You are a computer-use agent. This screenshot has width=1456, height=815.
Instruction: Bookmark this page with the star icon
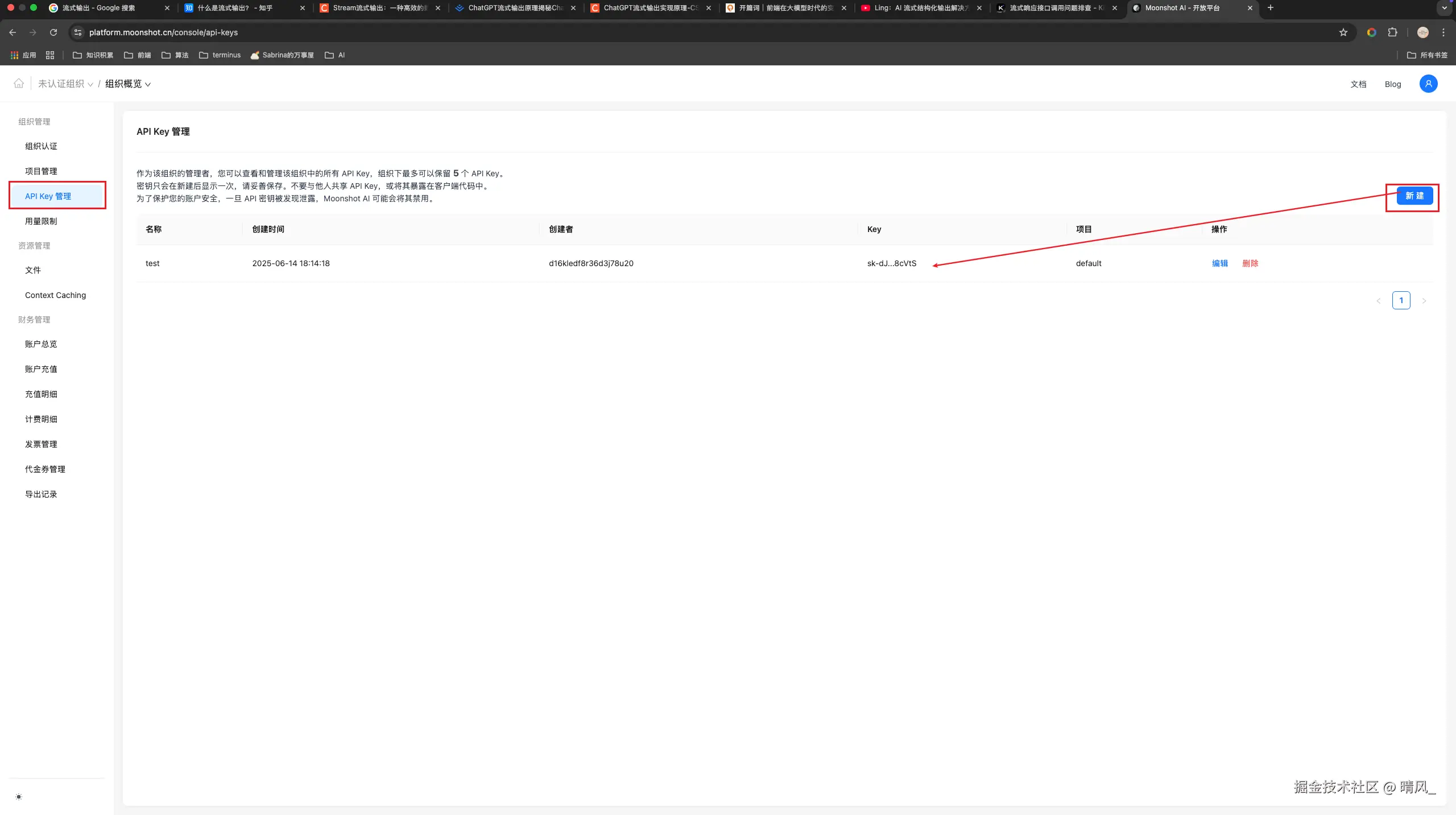coord(1343,32)
